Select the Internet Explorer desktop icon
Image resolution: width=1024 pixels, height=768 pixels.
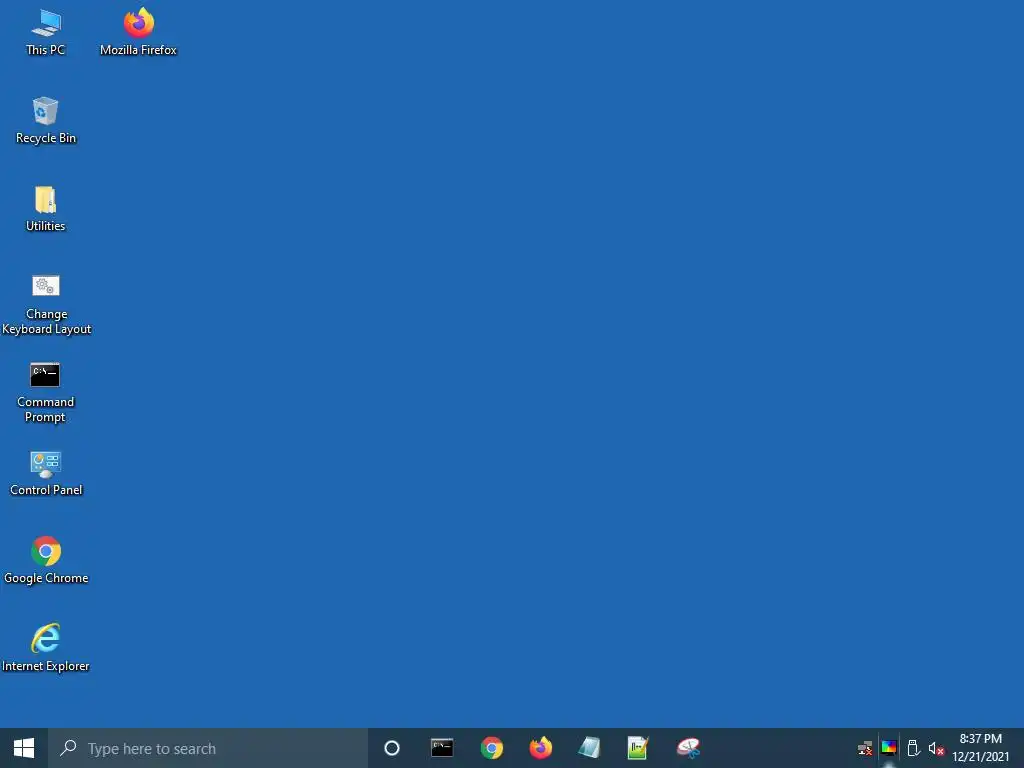tap(46, 648)
